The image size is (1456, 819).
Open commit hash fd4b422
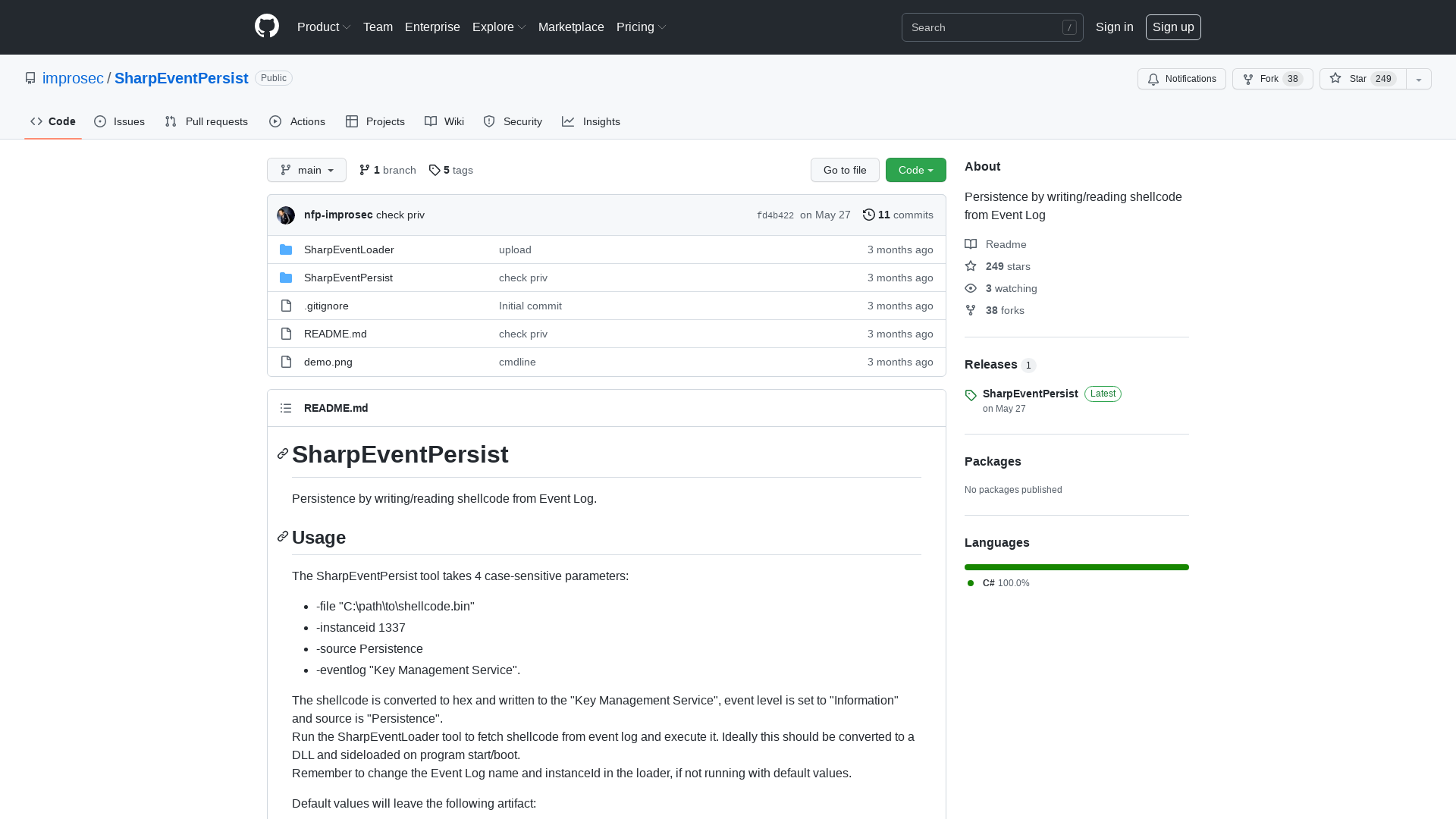pos(775,215)
